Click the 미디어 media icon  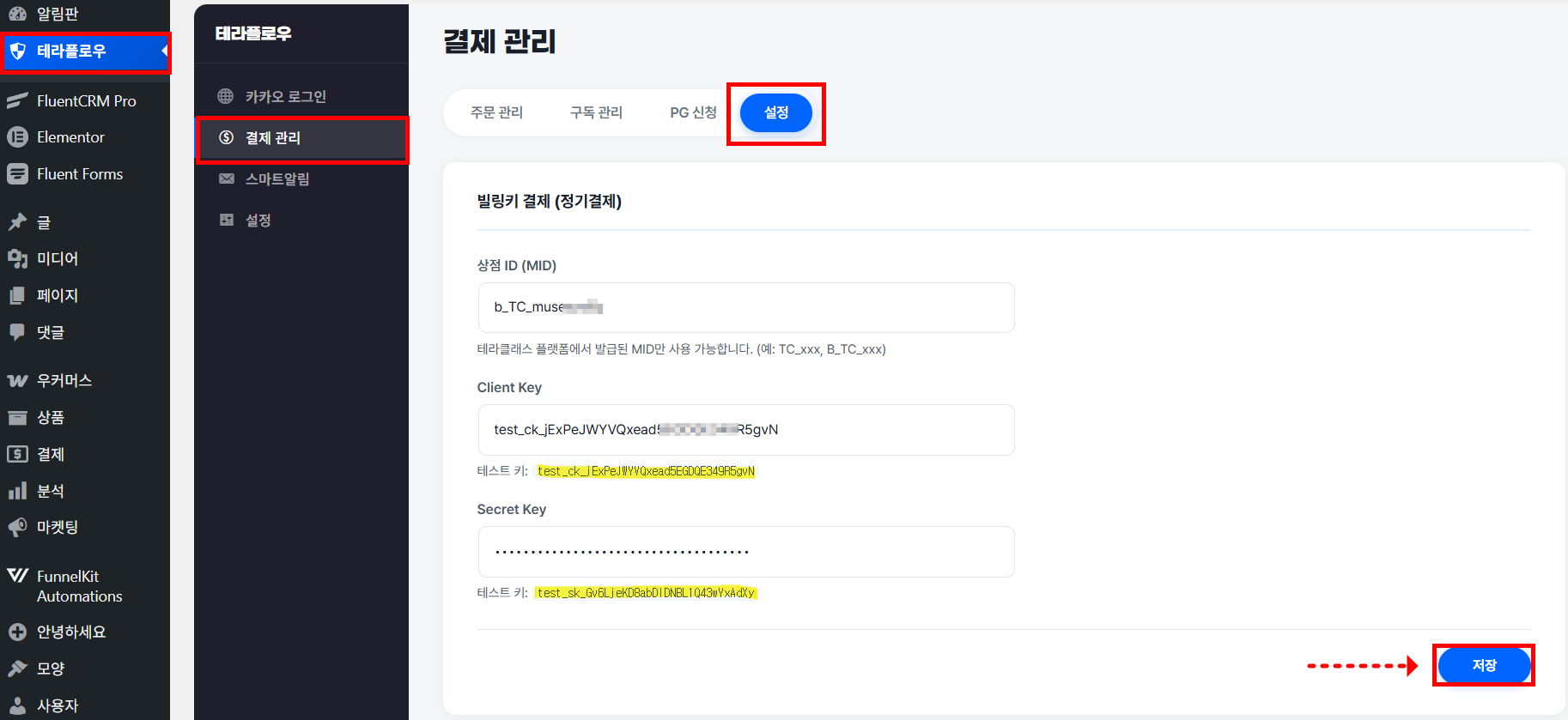[18, 258]
